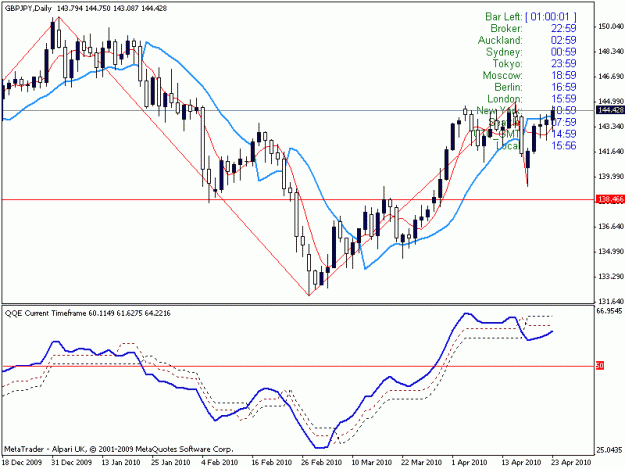The image size is (625, 469).
Task: Click the Tokyo label in clock list
Action: (507, 63)
